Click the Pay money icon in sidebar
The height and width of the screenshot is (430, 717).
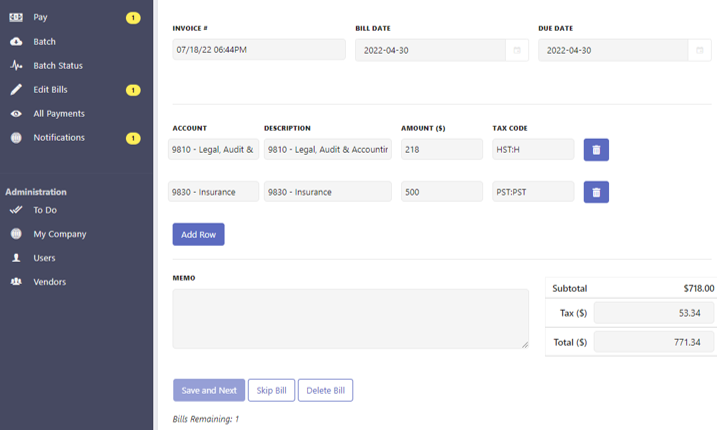(16, 17)
